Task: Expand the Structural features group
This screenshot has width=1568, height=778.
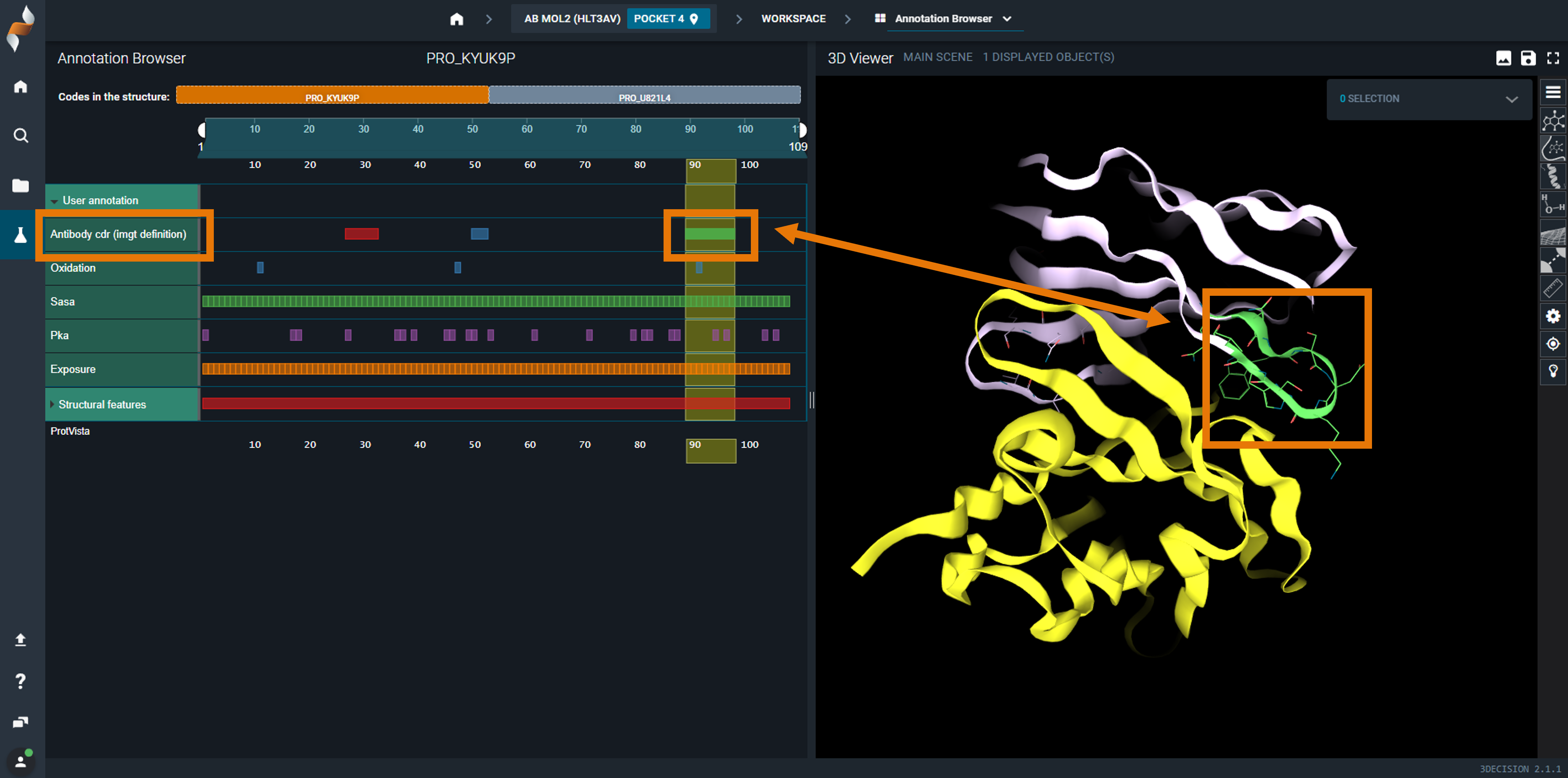Action: 53,404
